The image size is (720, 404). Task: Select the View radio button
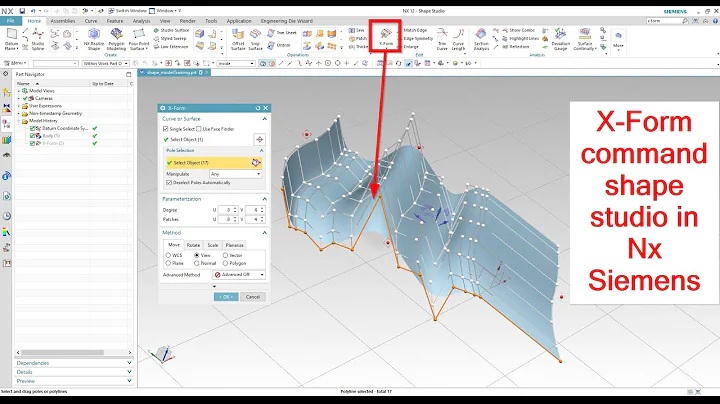coord(197,255)
